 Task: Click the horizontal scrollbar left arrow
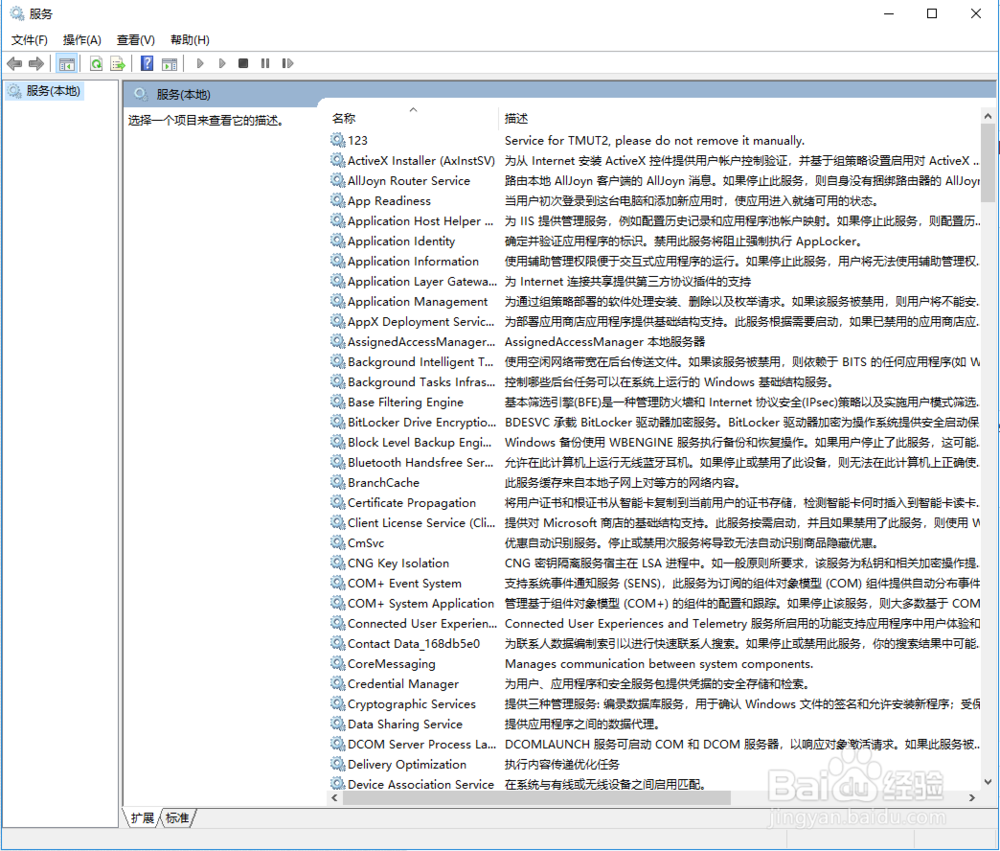pyautogui.click(x=334, y=797)
